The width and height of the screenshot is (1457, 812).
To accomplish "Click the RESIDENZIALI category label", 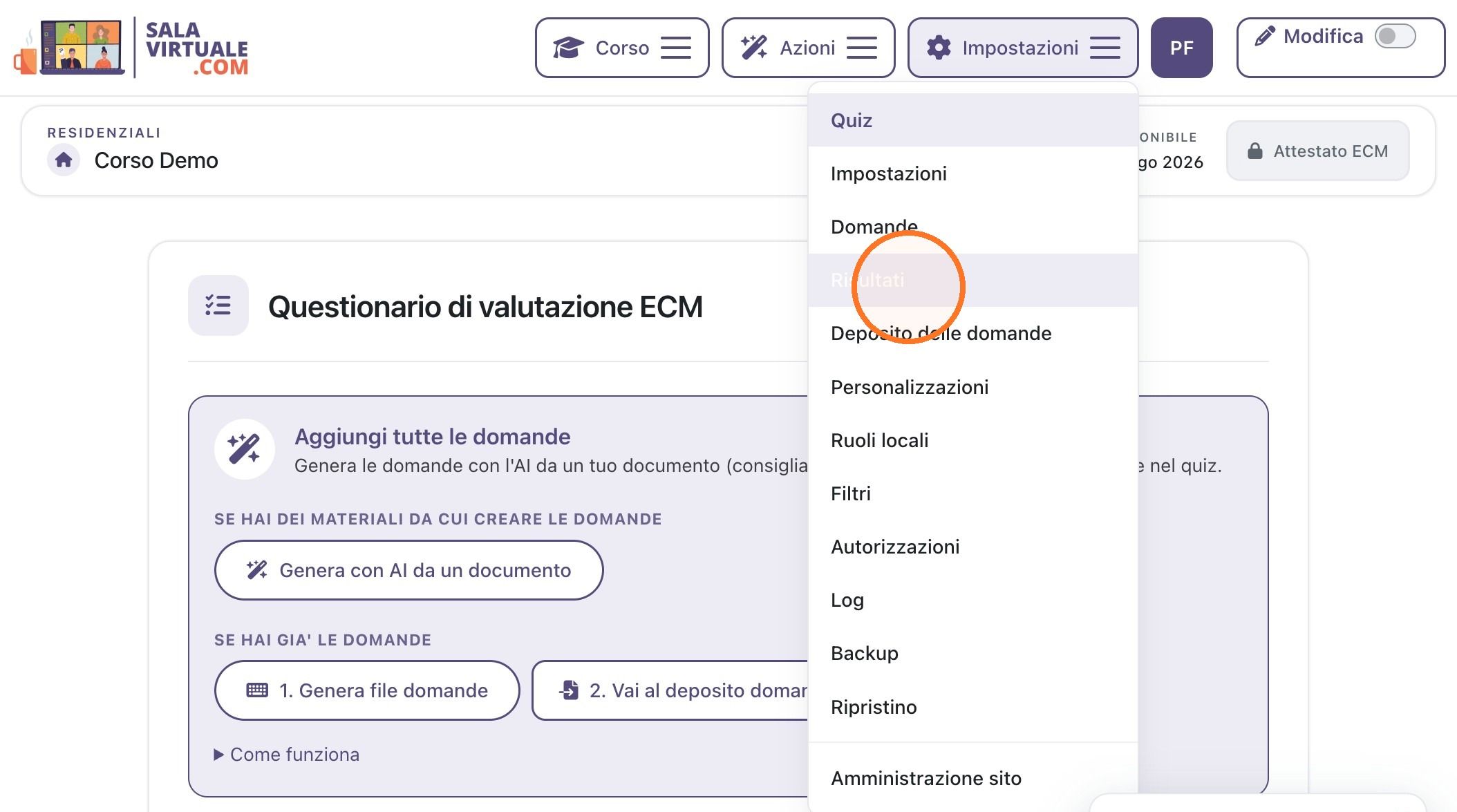I will pyautogui.click(x=104, y=133).
